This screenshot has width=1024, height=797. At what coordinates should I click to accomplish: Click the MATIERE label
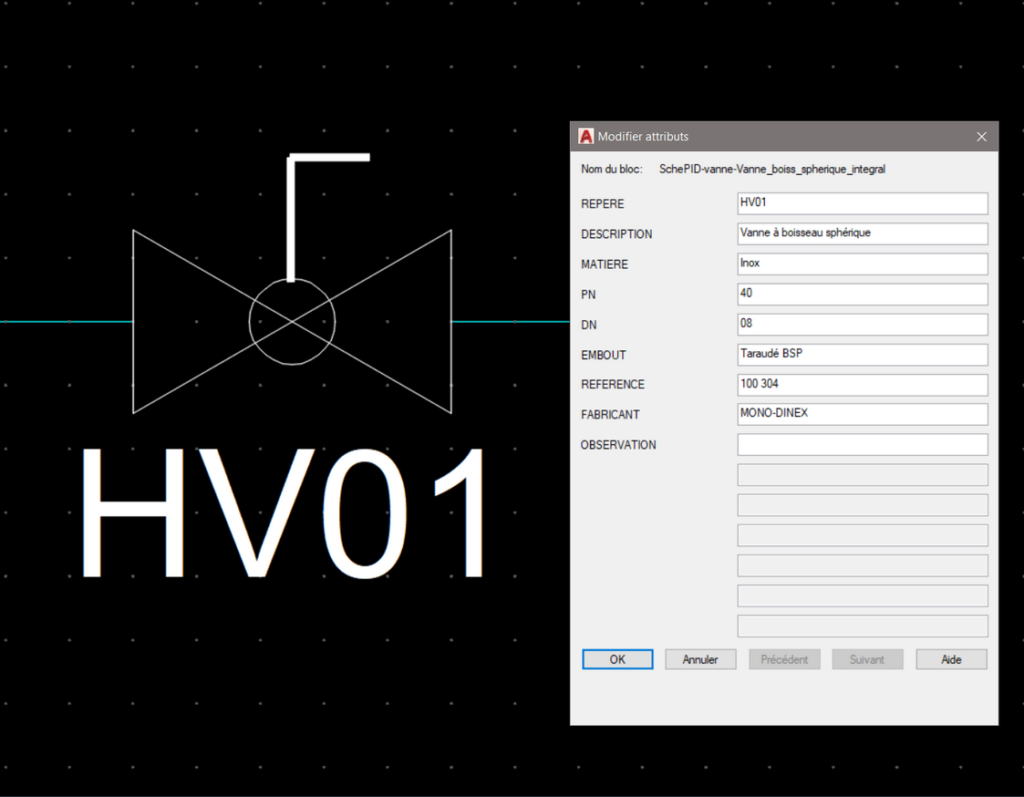click(x=604, y=265)
